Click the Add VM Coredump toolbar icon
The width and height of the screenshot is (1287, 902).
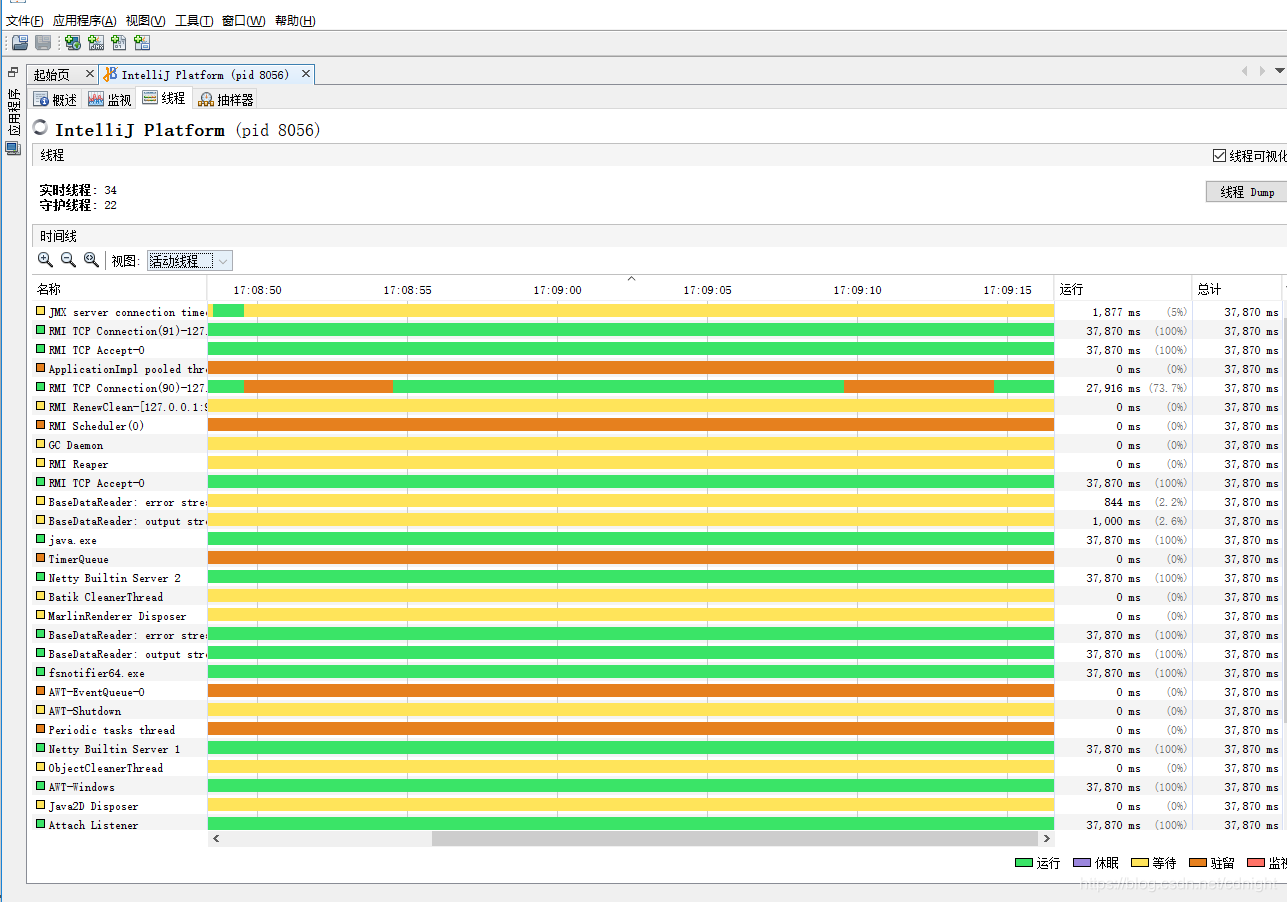(119, 42)
